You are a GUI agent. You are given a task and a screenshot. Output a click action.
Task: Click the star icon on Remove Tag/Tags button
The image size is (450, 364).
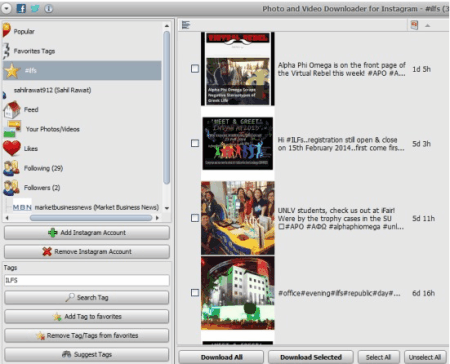[x=40, y=336]
